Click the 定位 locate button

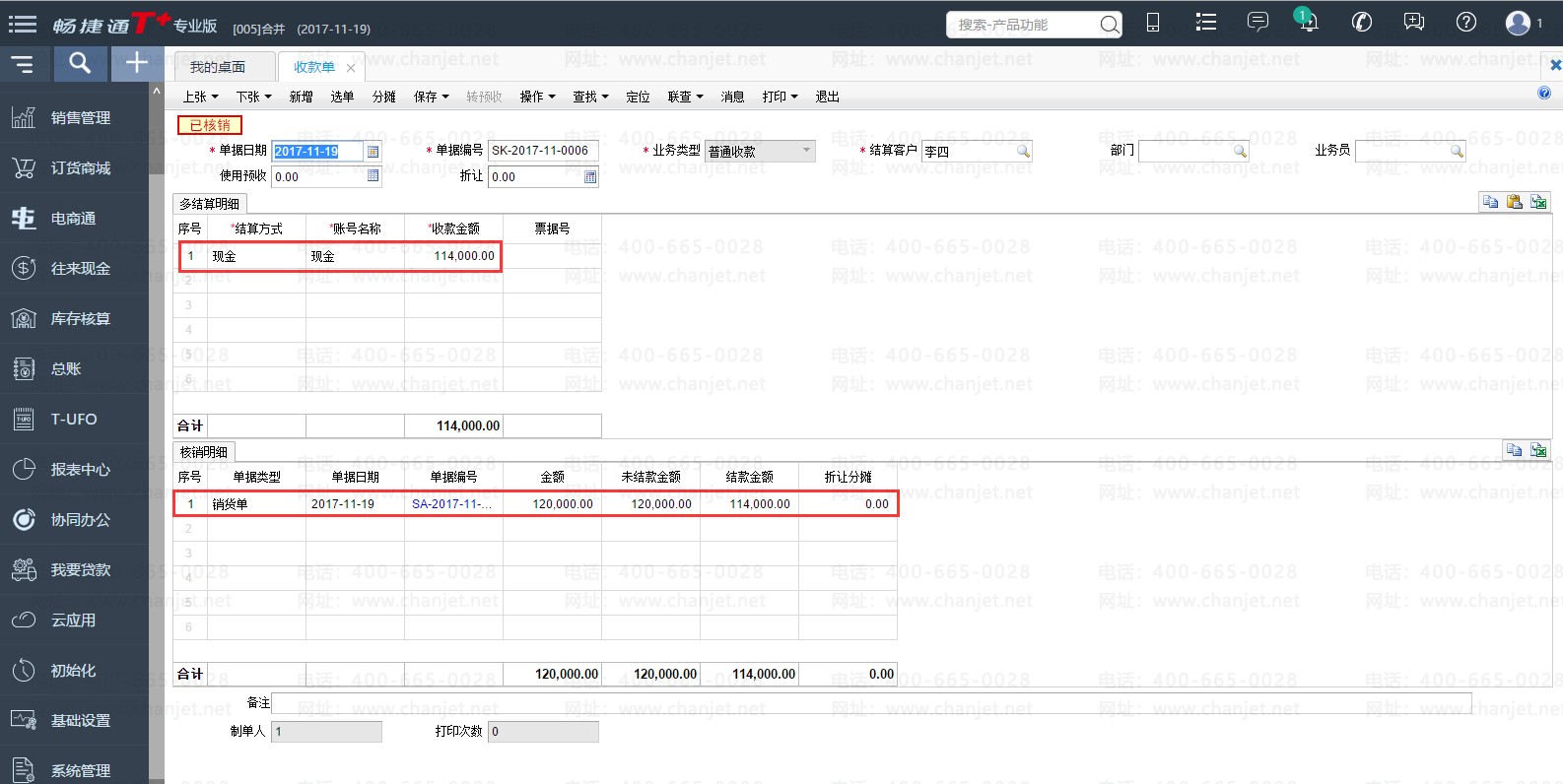(x=638, y=97)
